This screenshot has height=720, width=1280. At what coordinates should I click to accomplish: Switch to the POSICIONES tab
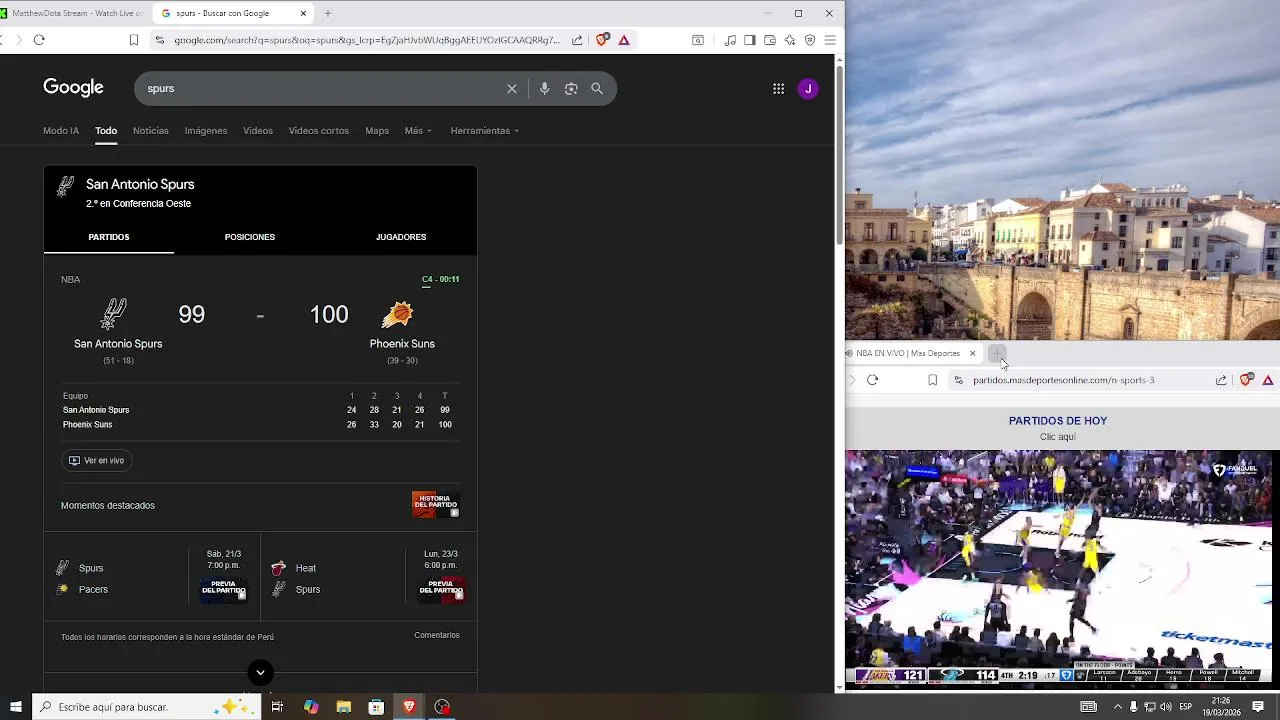coord(250,237)
